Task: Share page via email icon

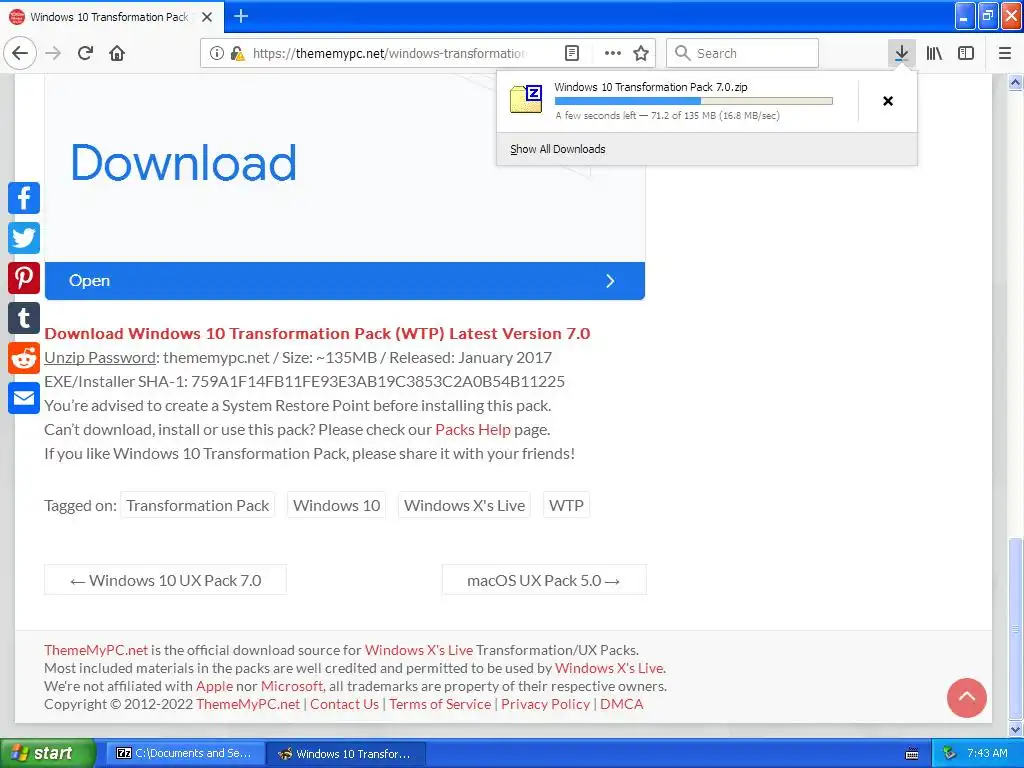Action: click(24, 398)
